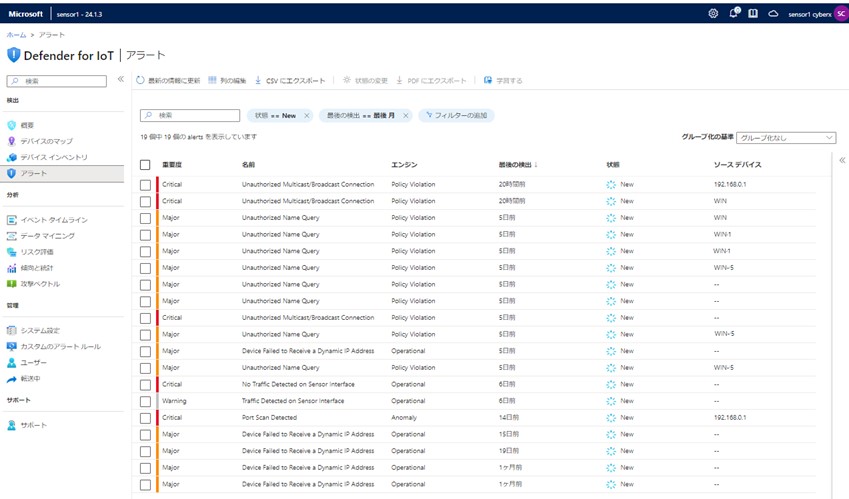This screenshot has width=849, height=499.
Task: Open the notifications bell icon
Action: tap(734, 13)
